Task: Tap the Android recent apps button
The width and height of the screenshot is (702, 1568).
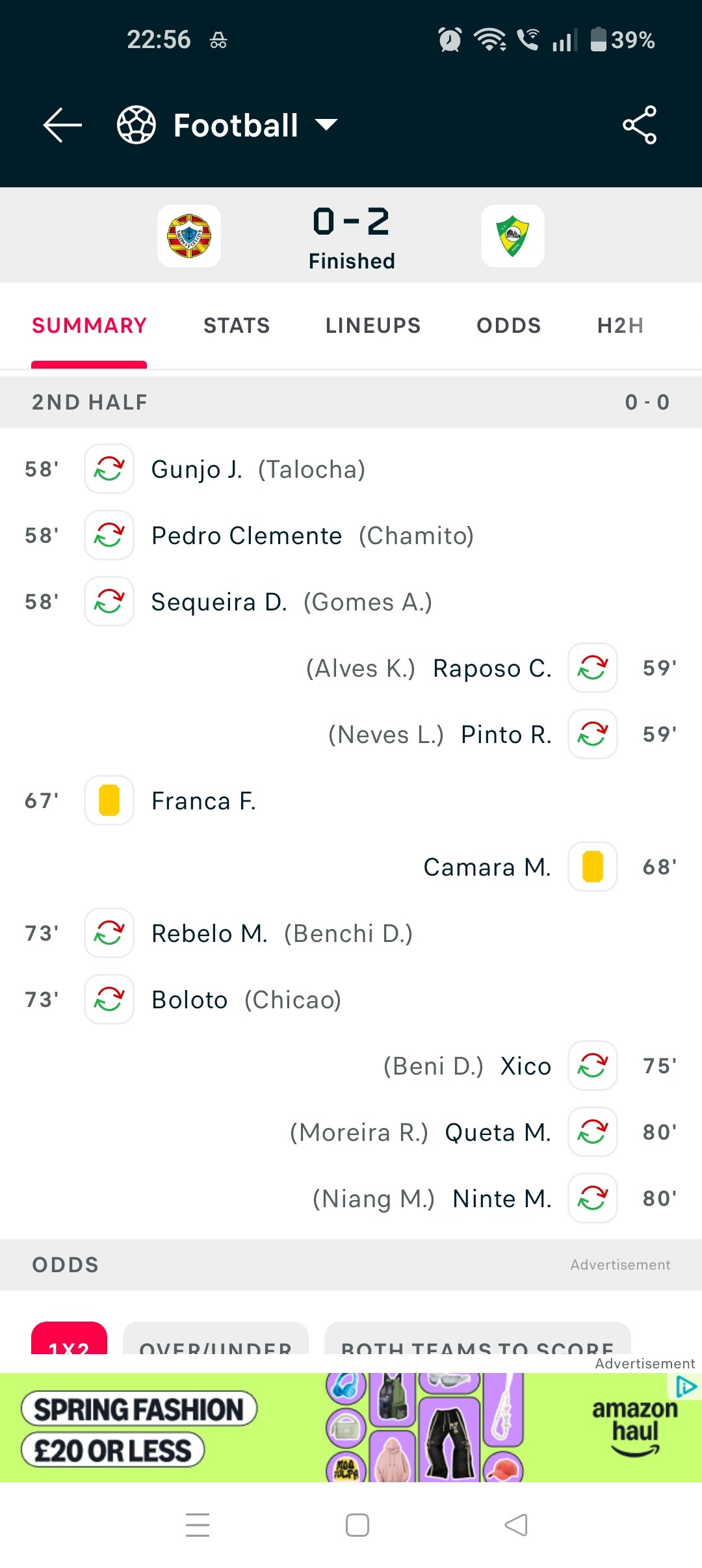Action: tap(198, 1525)
